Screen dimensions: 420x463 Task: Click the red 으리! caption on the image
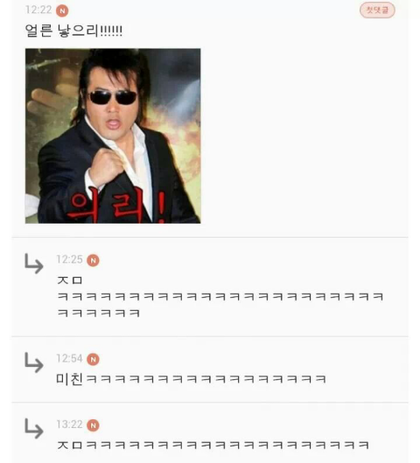coord(116,205)
